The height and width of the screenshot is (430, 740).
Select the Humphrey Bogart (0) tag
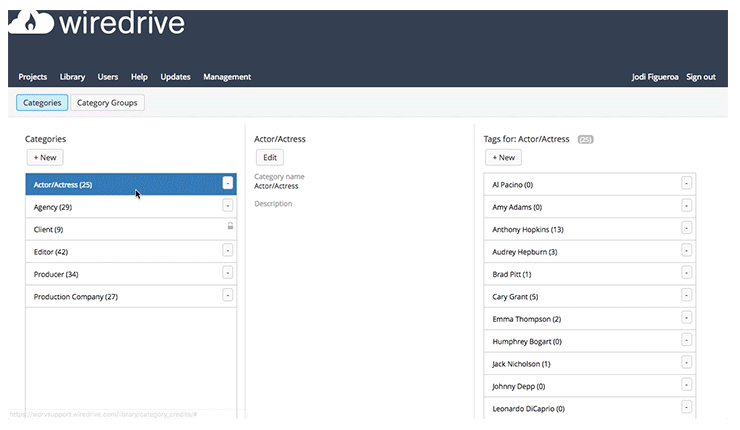pos(590,341)
